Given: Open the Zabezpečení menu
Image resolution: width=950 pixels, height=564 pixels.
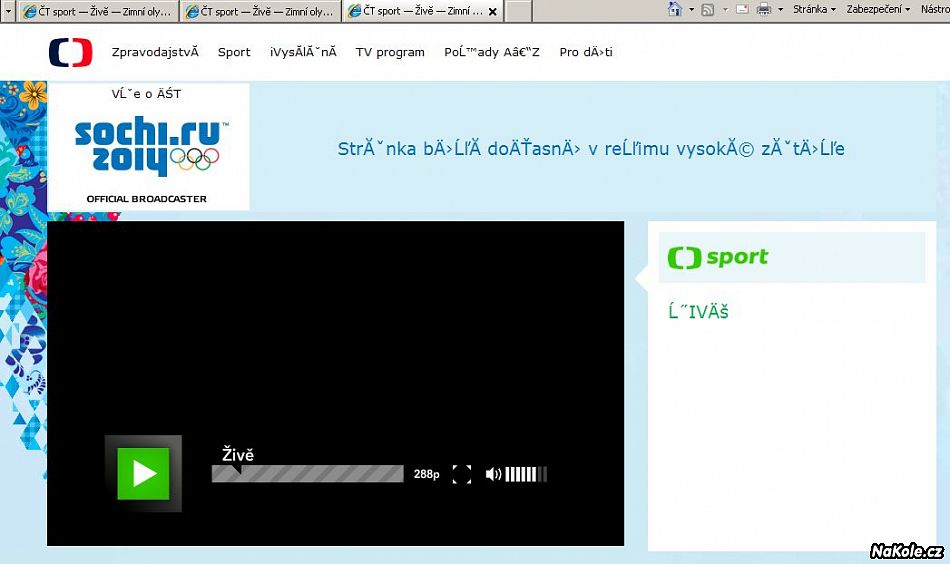Looking at the screenshot, I should click(x=878, y=9).
